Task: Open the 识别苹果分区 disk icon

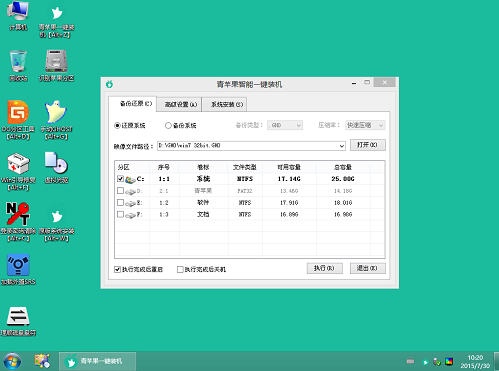Action: [56, 66]
